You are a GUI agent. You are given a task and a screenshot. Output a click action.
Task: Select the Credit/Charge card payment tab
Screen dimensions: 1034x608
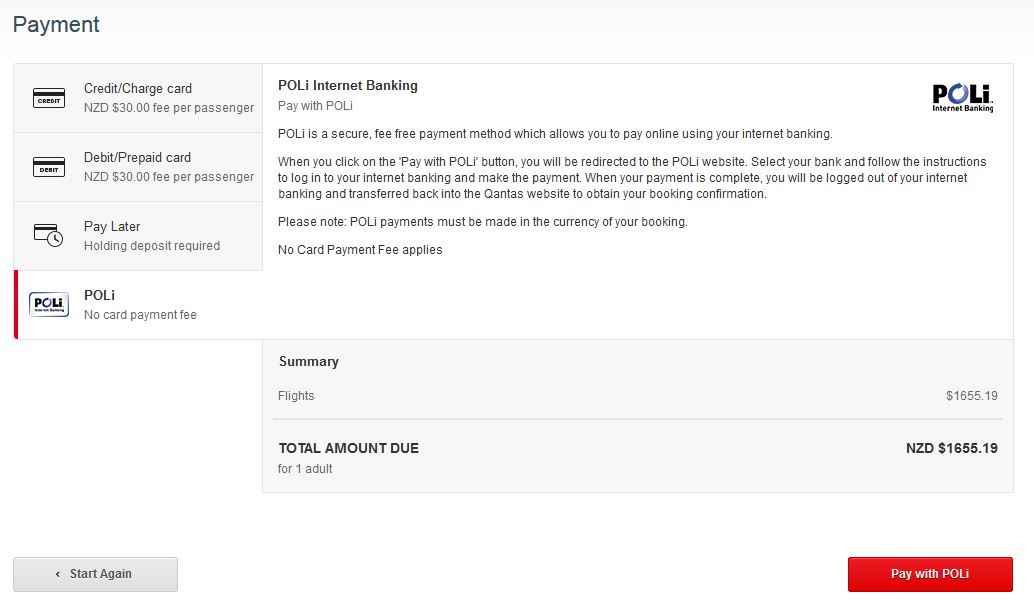tap(138, 98)
